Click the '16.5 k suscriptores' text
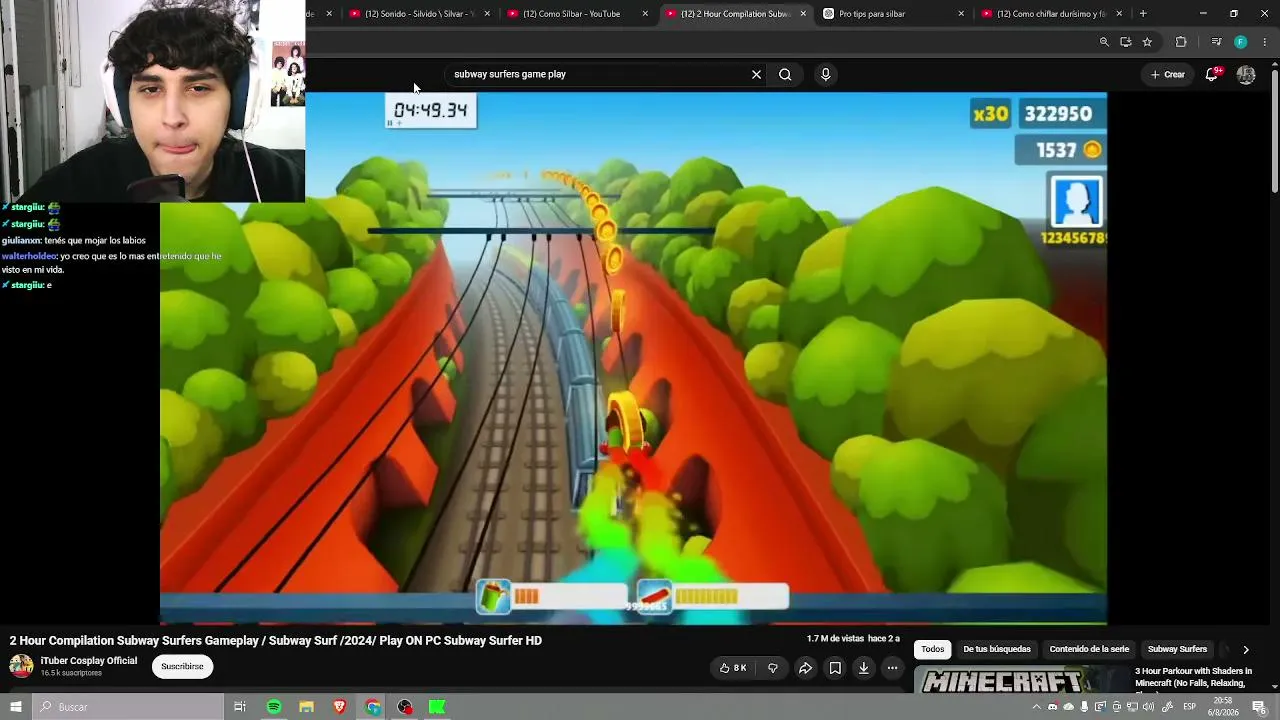Screen dimensions: 1280x720 click(71, 673)
